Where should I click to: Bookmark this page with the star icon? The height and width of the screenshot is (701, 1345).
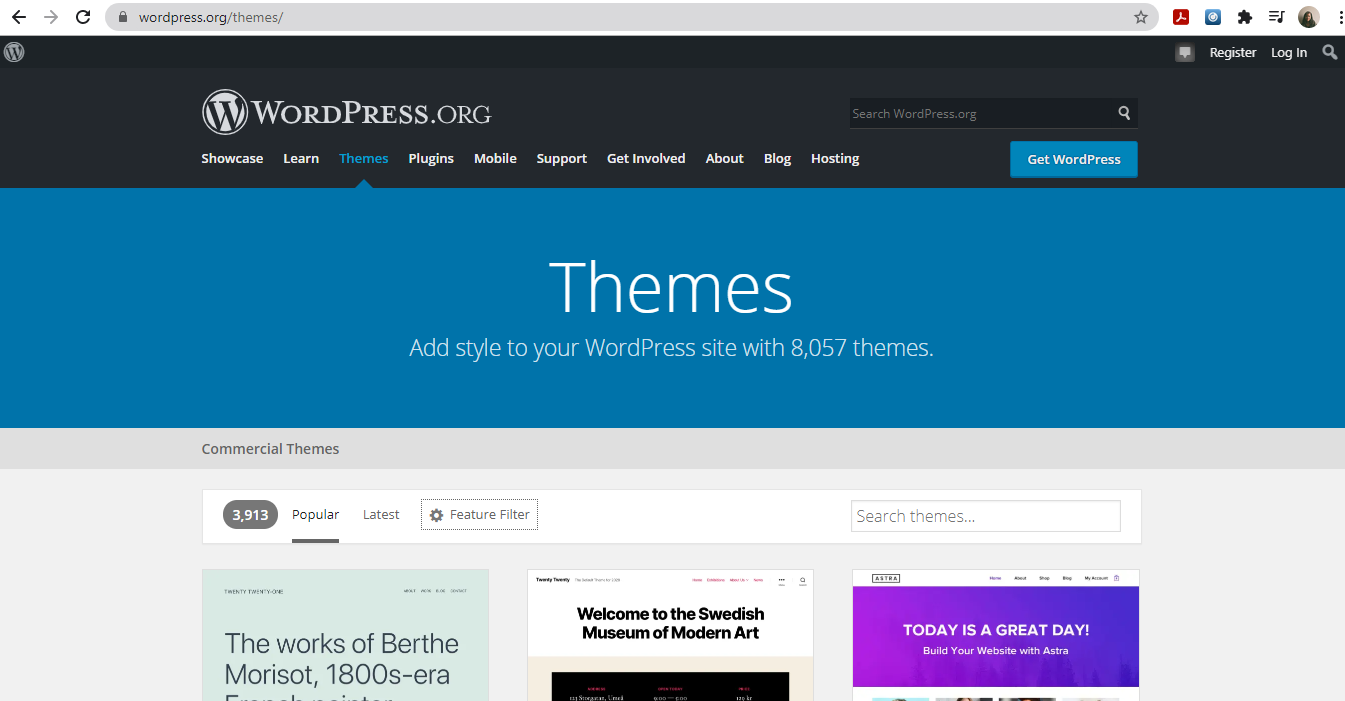1141,17
